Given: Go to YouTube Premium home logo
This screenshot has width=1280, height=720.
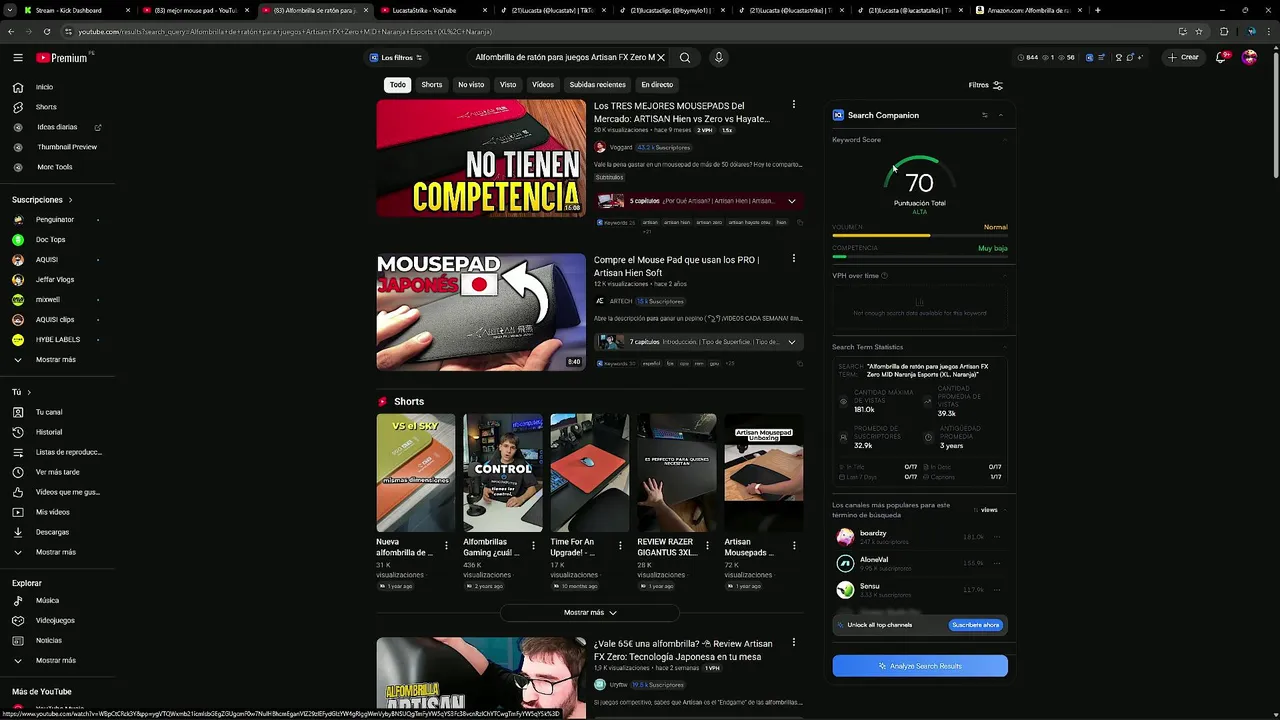Looking at the screenshot, I should pyautogui.click(x=62, y=58).
